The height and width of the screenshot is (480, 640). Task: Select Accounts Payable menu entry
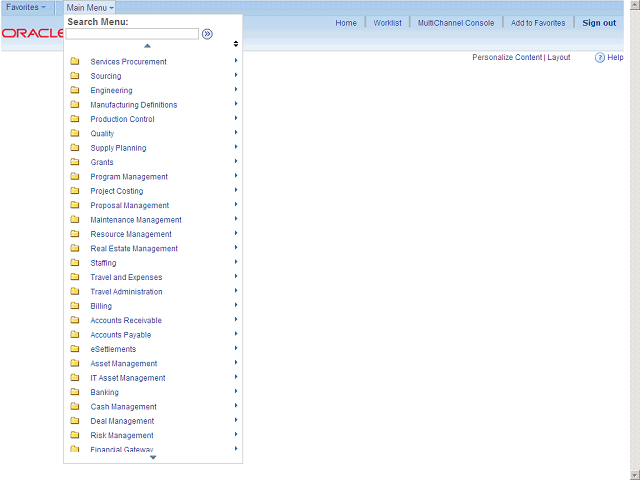(x=121, y=335)
